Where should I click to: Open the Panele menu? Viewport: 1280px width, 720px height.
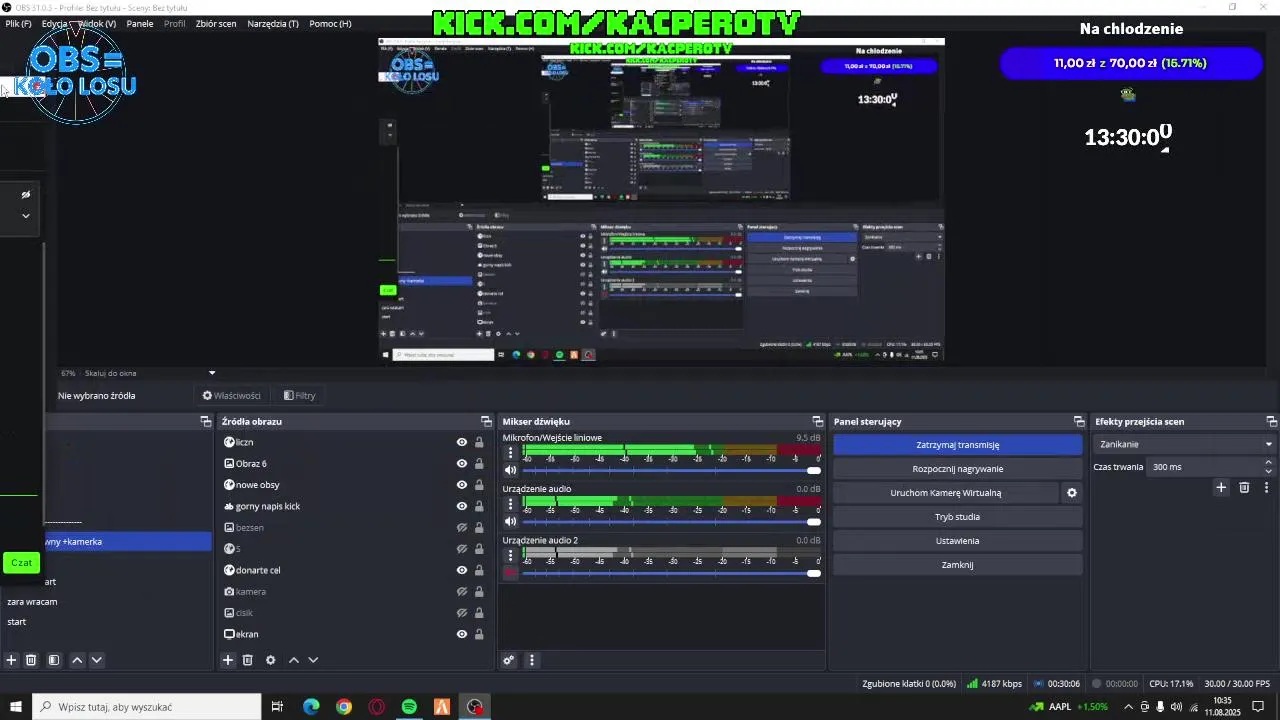[140, 23]
